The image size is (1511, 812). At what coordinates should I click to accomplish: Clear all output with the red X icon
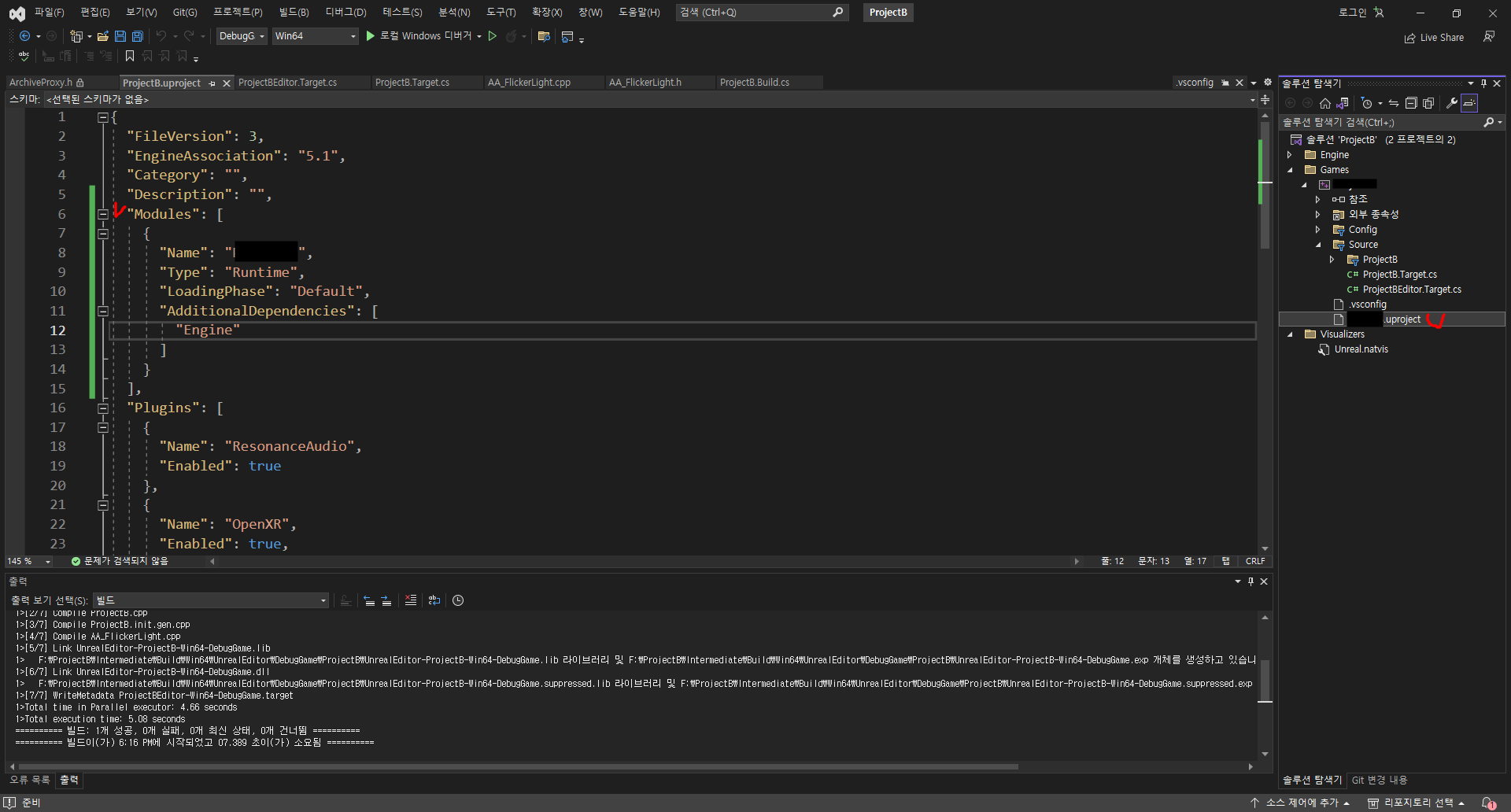(x=411, y=600)
